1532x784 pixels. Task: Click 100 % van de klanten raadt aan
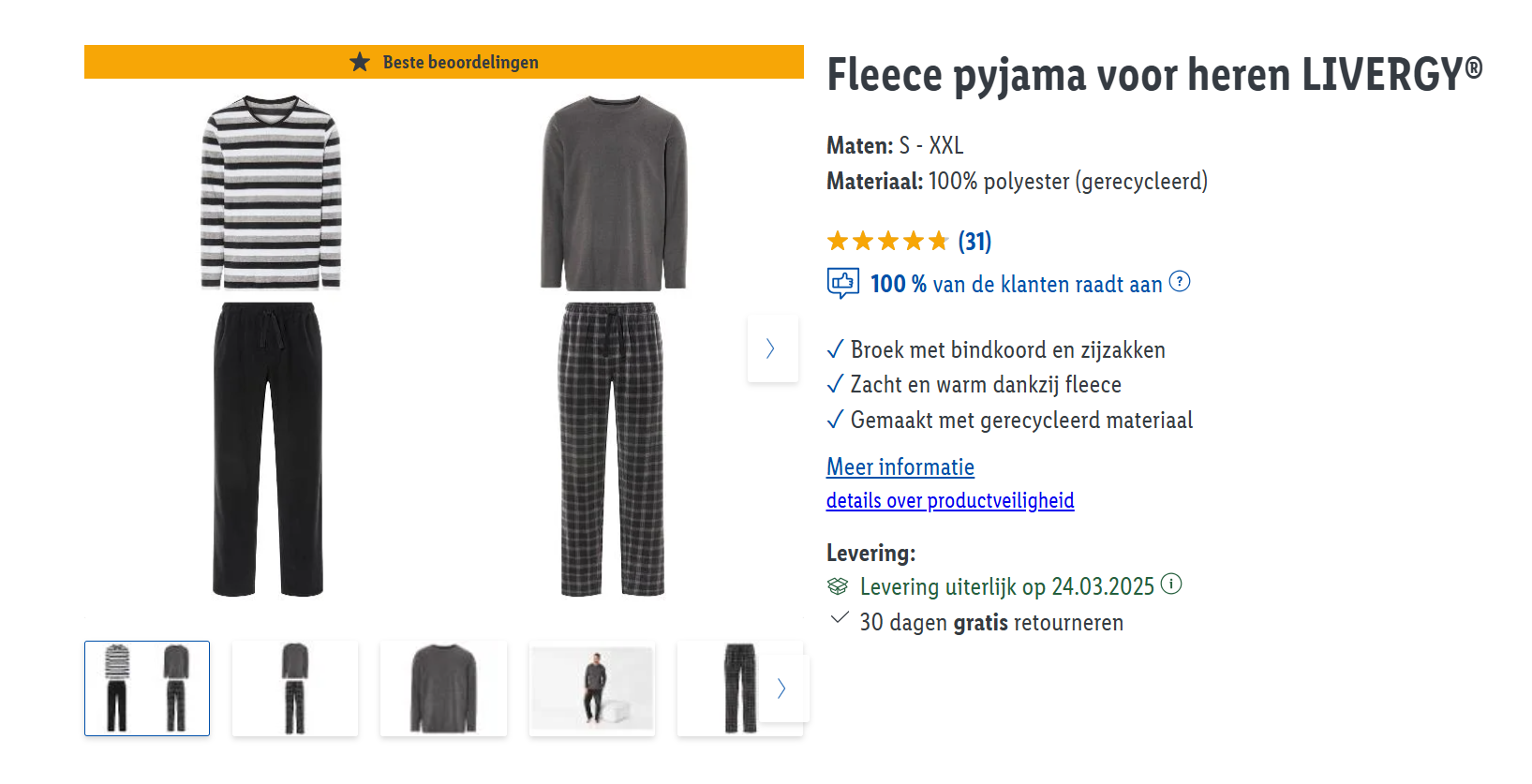1016,284
